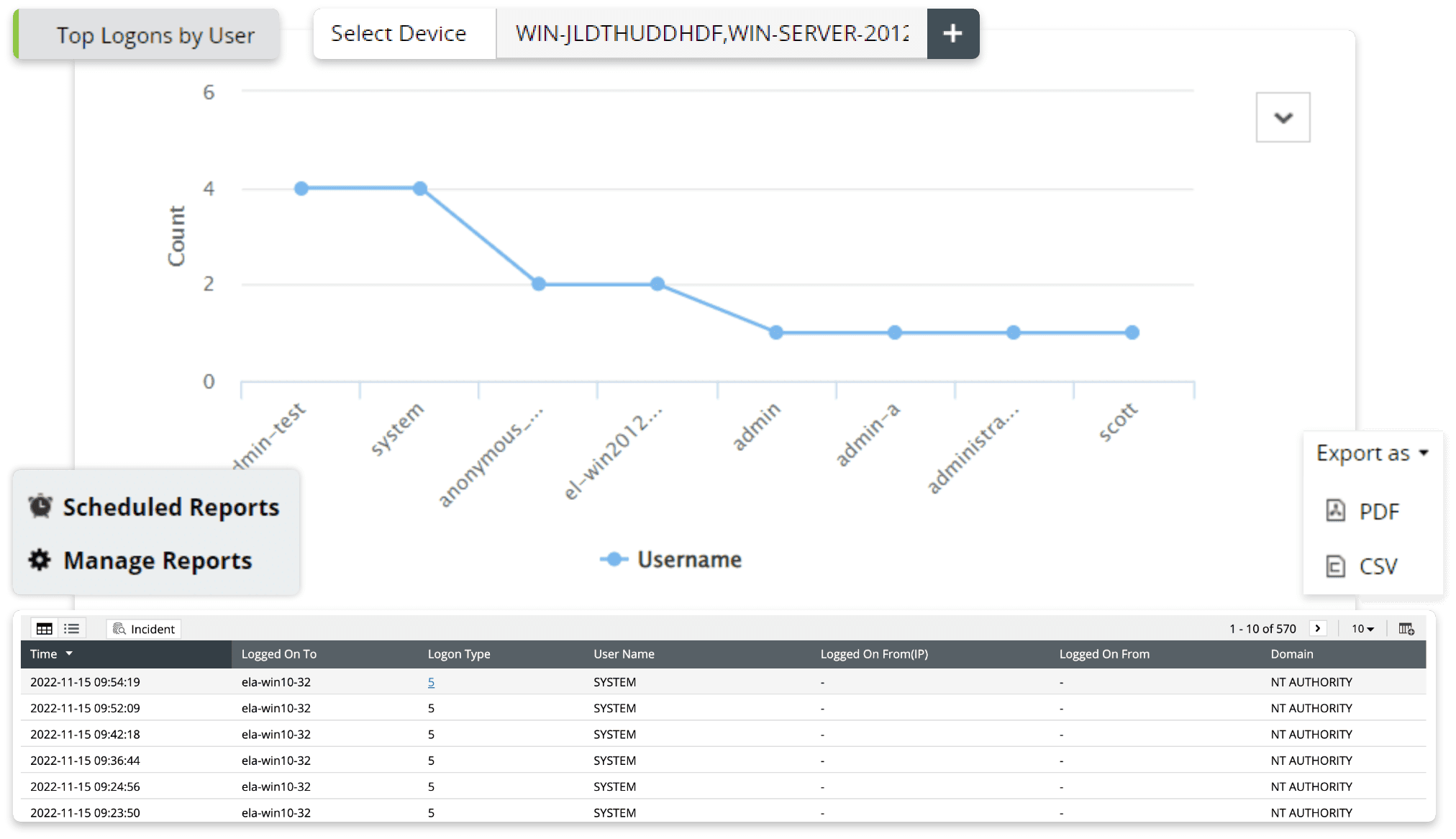
Task: Select the Top Logons by User tab
Action: tap(155, 35)
